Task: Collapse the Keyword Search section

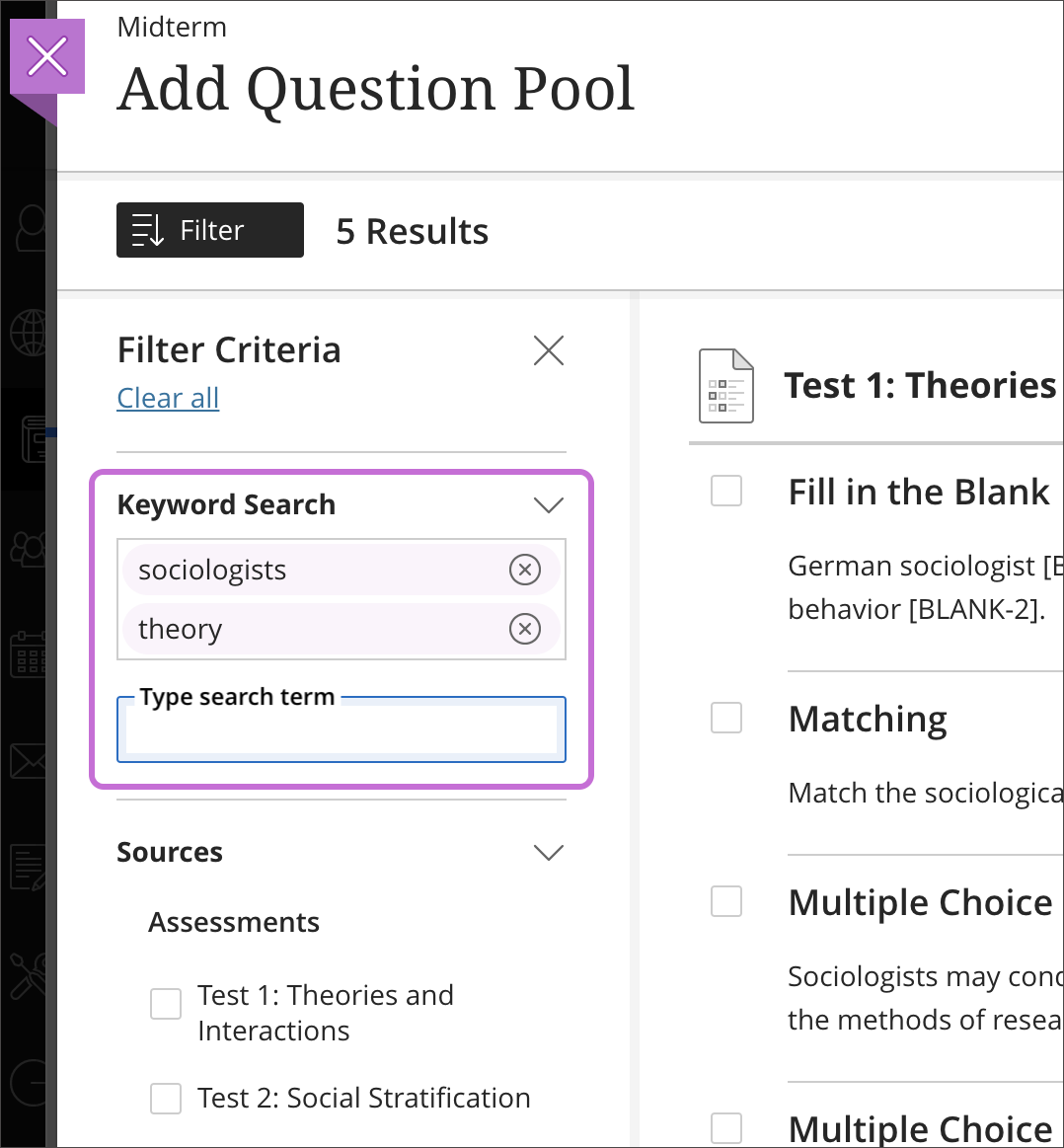Action: [x=548, y=505]
